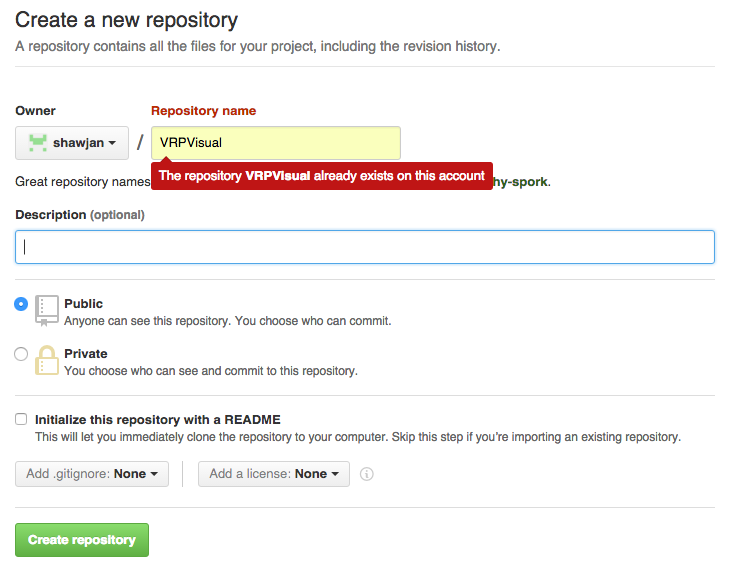Click the green suggested name link
The image size is (730, 567).
tap(521, 182)
